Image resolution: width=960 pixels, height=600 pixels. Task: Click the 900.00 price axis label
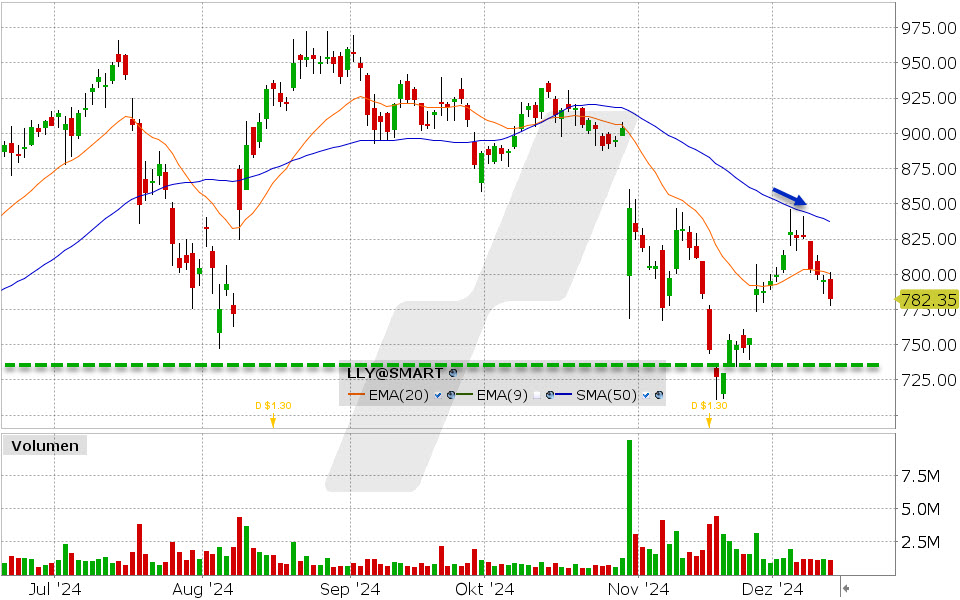[929, 133]
